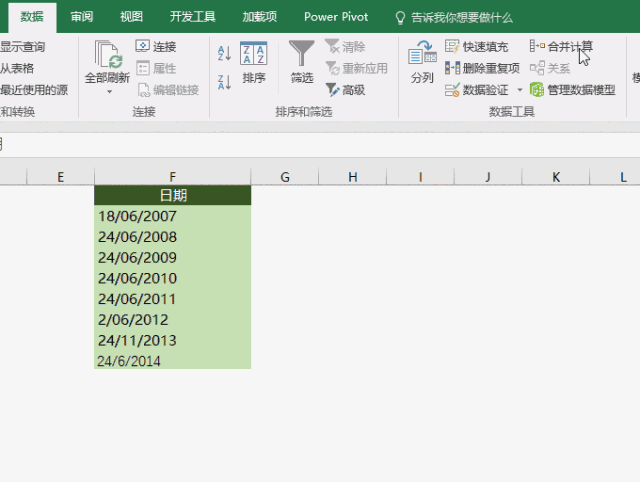Screen dimensions: 640x482
Task: Click the 最近使用的源 button
Action: 34,90
